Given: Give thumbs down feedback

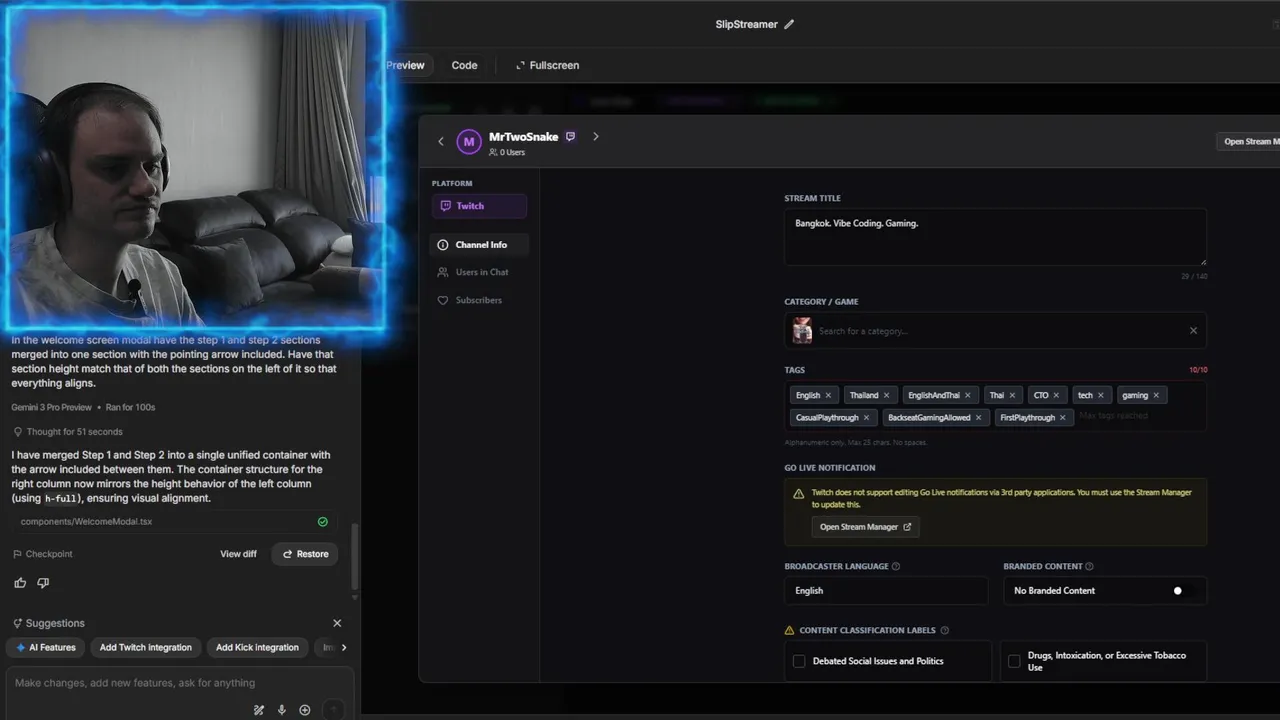Looking at the screenshot, I should click(x=43, y=583).
